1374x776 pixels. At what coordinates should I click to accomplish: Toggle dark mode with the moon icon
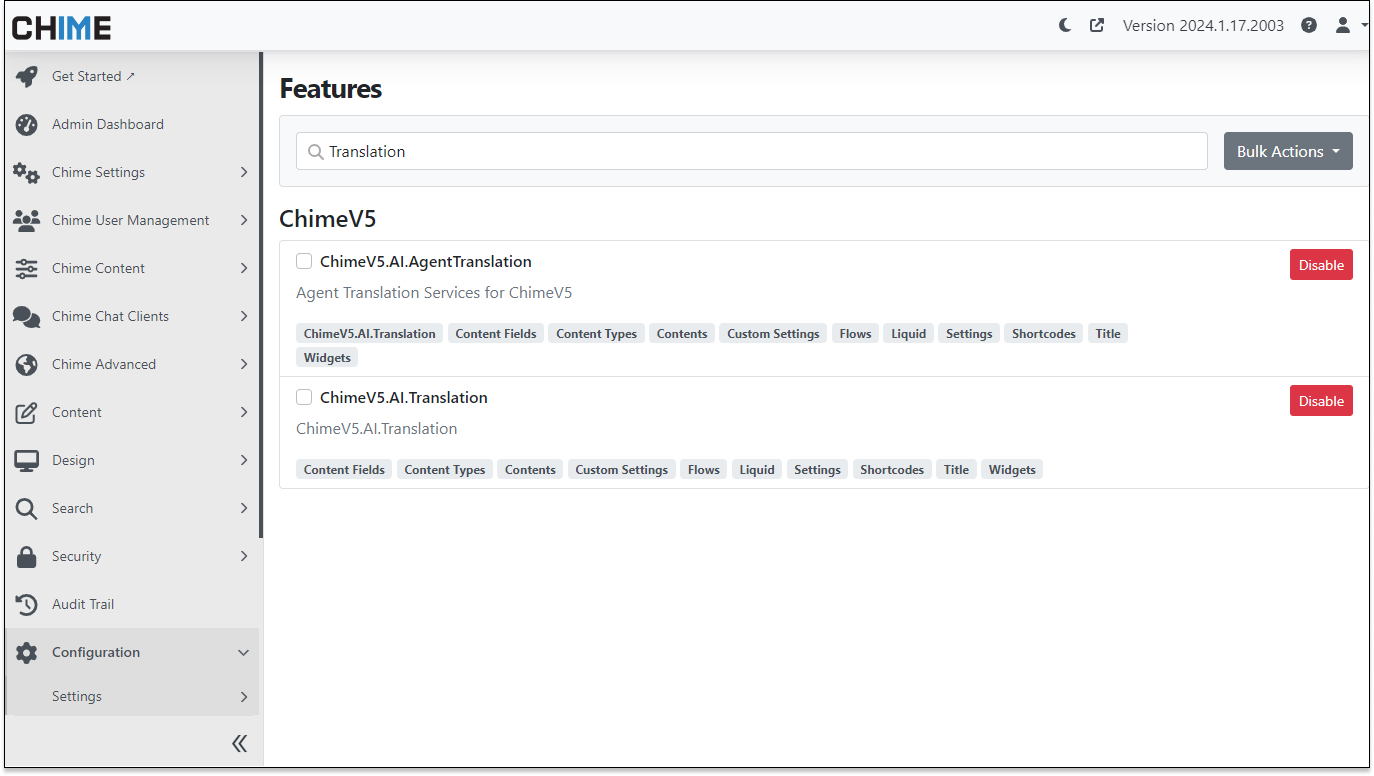coord(1065,26)
